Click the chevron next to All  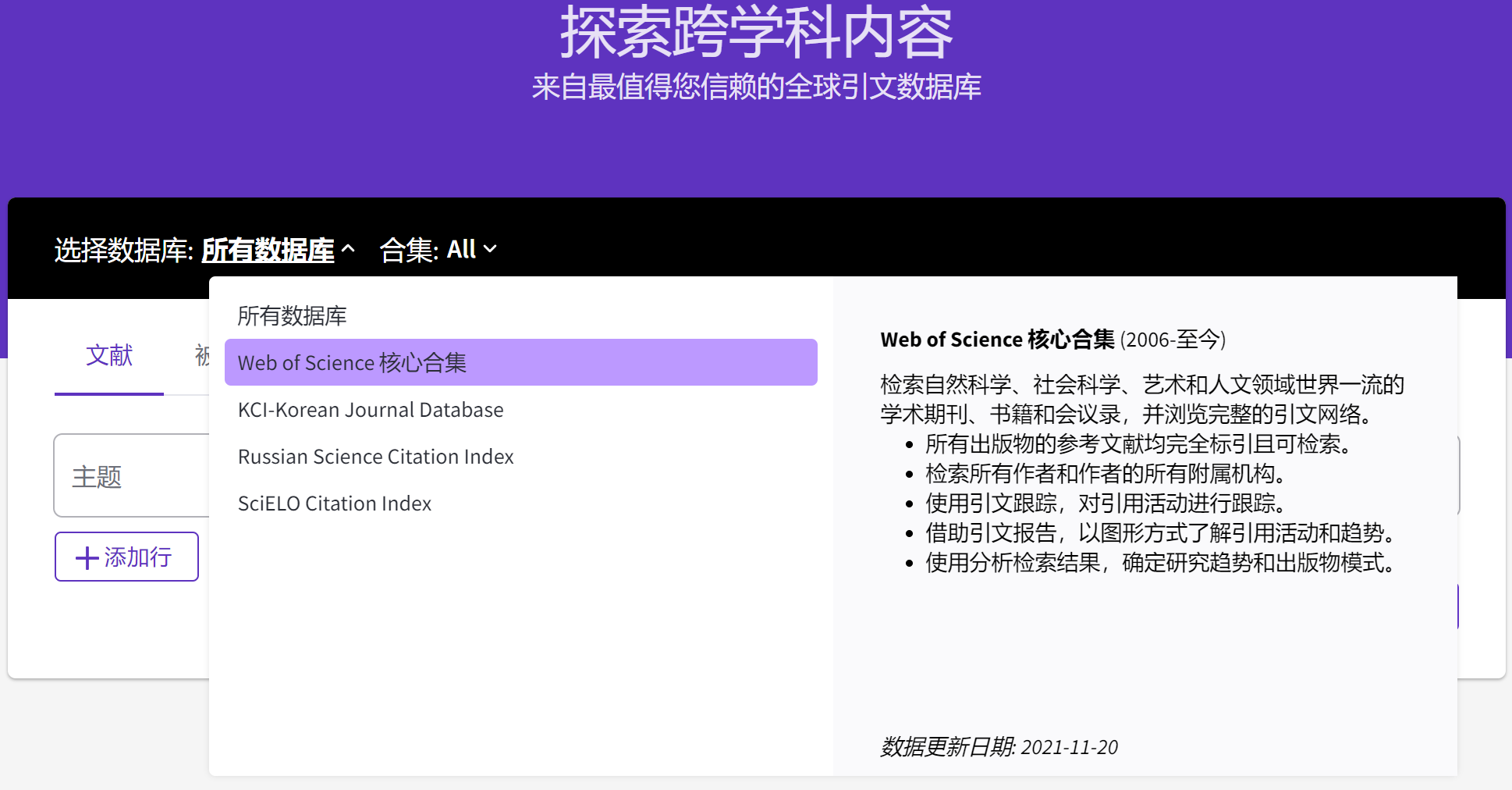click(490, 249)
